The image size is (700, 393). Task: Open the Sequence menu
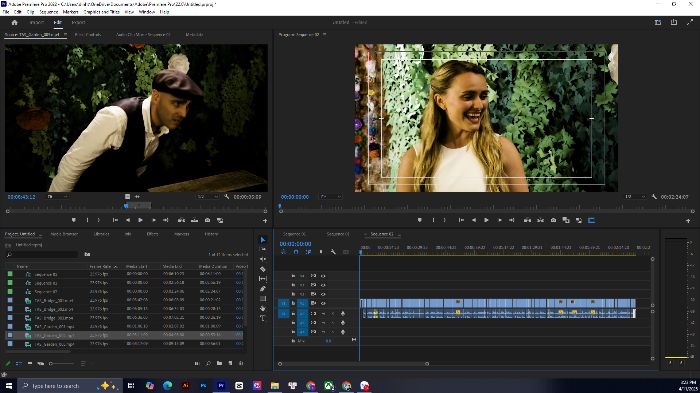pyautogui.click(x=49, y=12)
